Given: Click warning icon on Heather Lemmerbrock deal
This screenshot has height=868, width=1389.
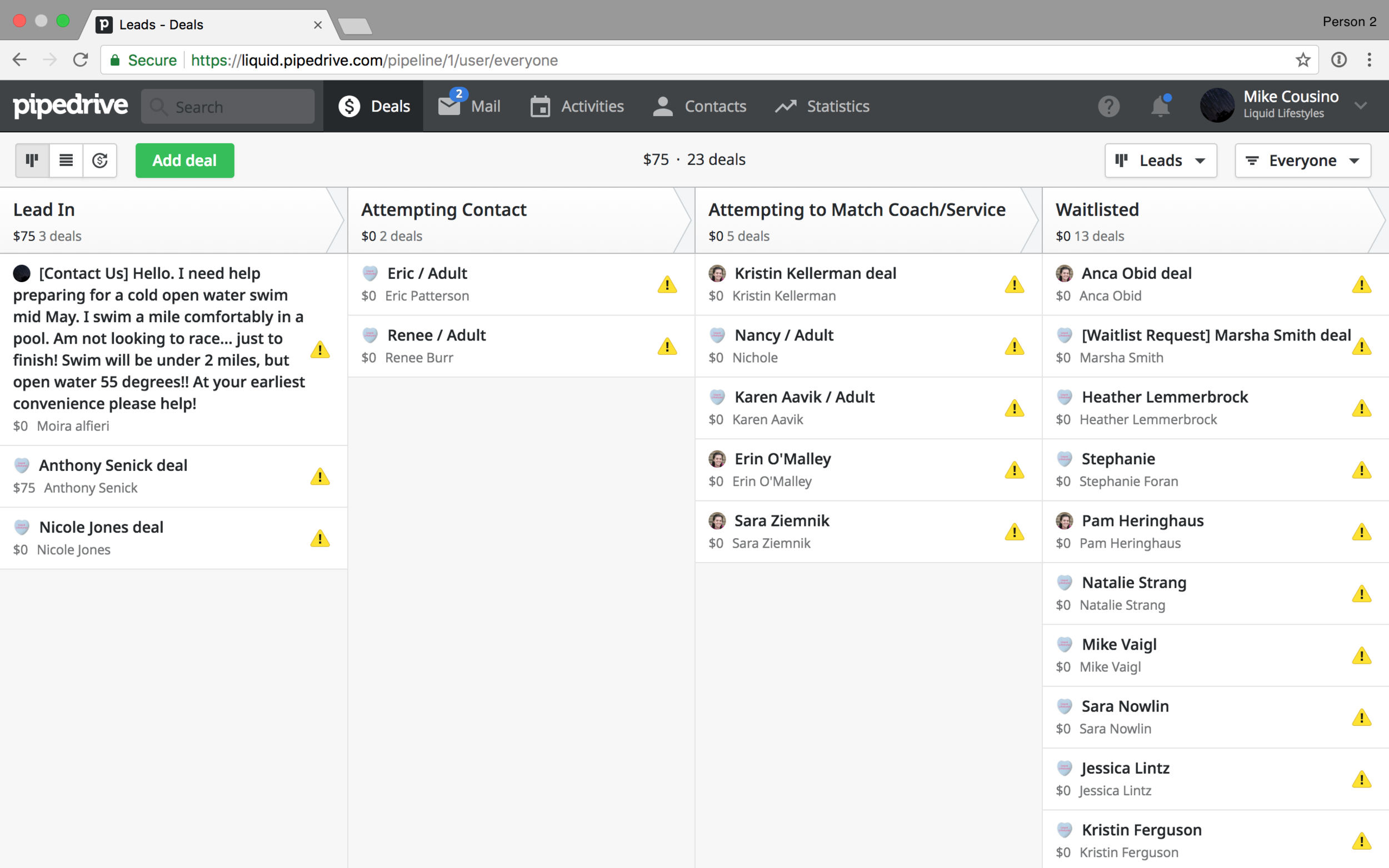Looking at the screenshot, I should tap(1361, 408).
